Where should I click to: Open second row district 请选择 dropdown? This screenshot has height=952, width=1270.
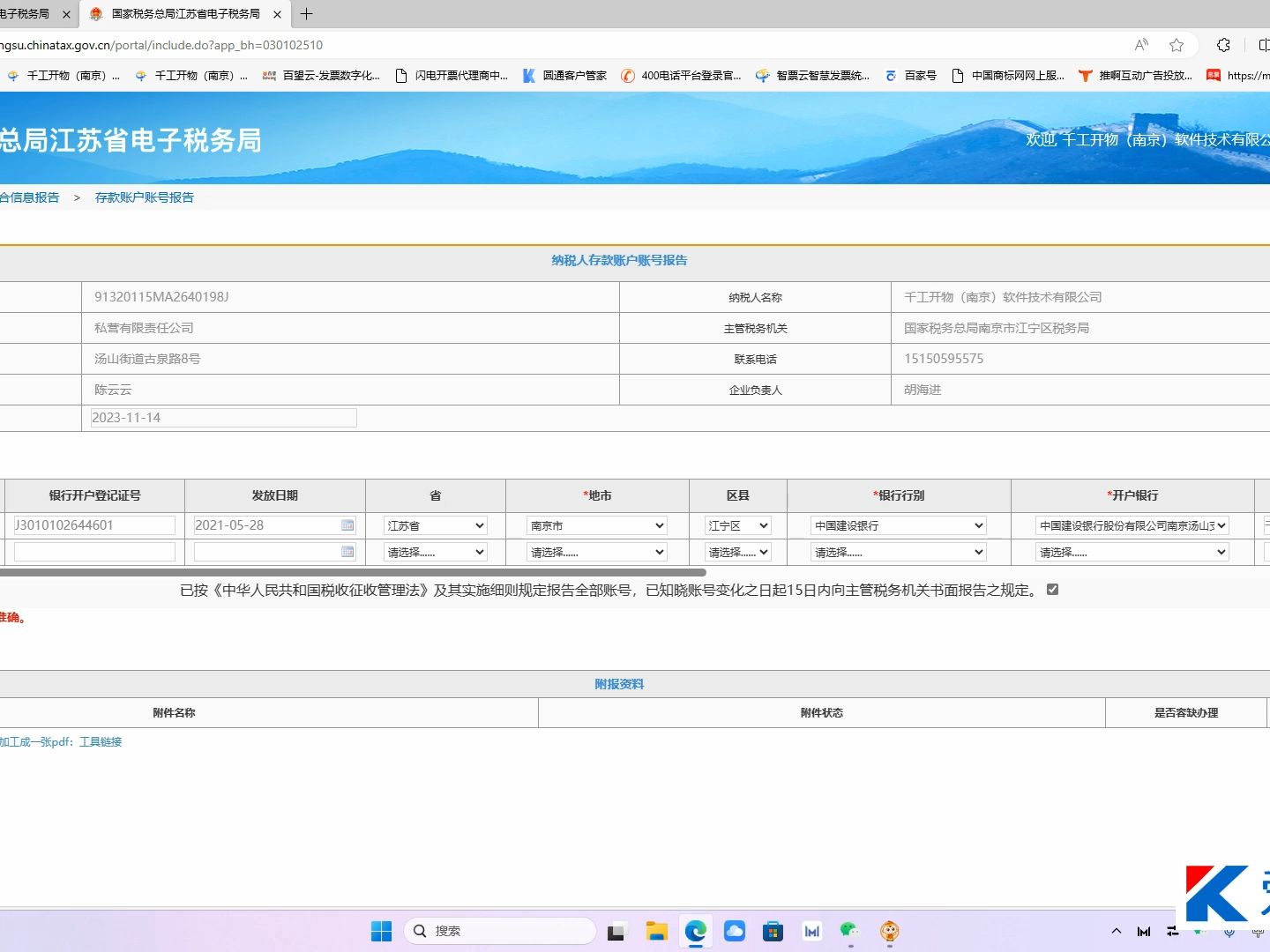click(x=738, y=552)
